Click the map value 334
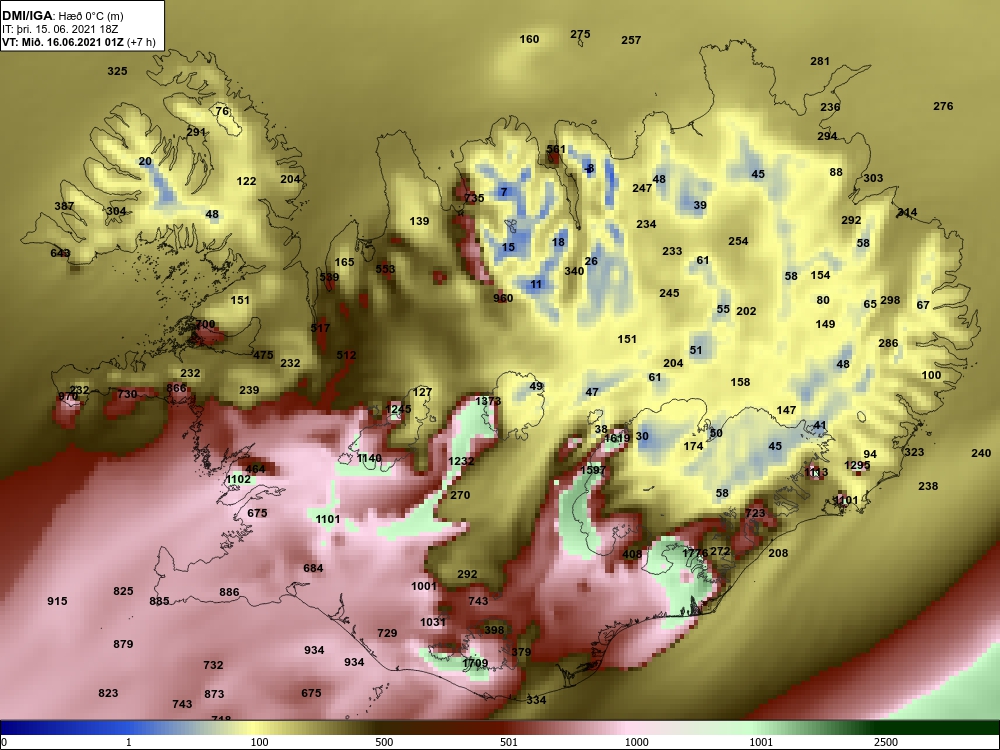Image resolution: width=1000 pixels, height=750 pixels. pos(536,701)
